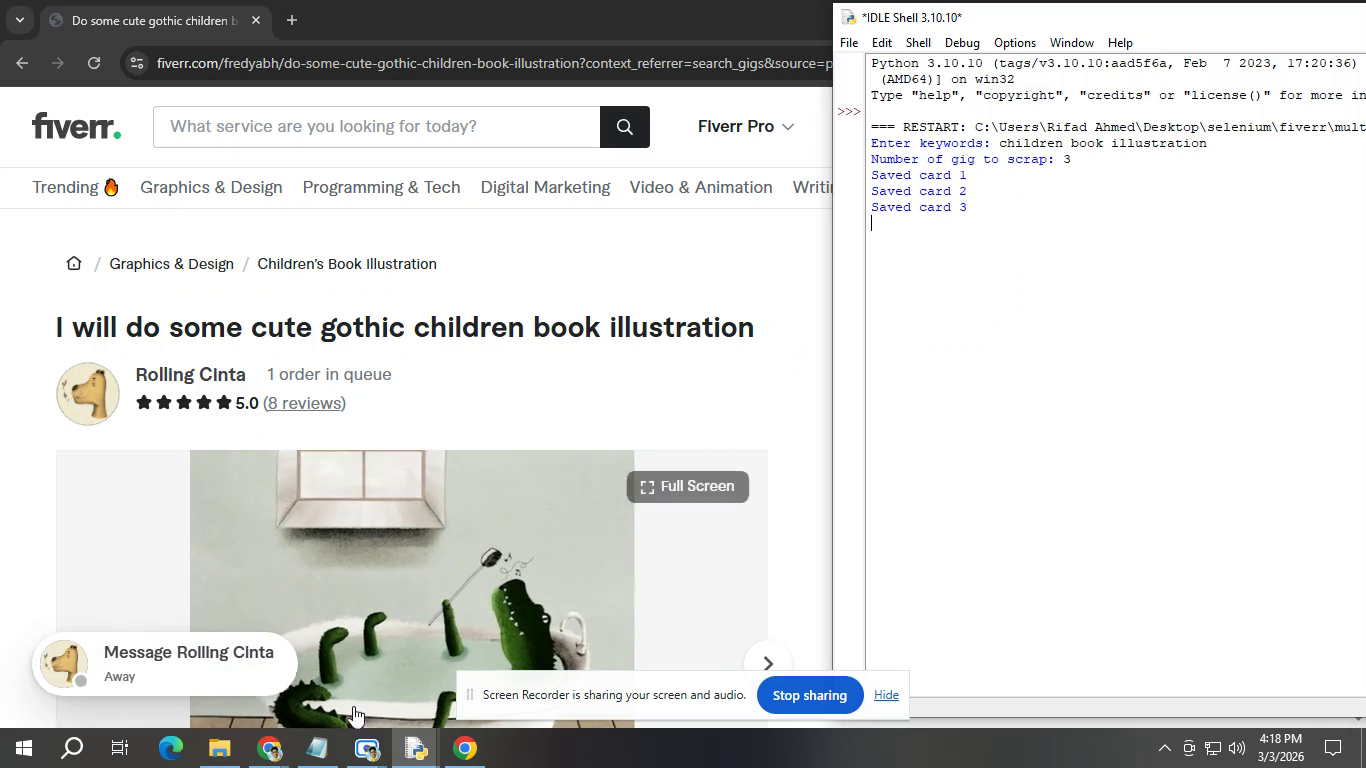Show the next gallery image arrow
The height and width of the screenshot is (768, 1366).
[767, 664]
